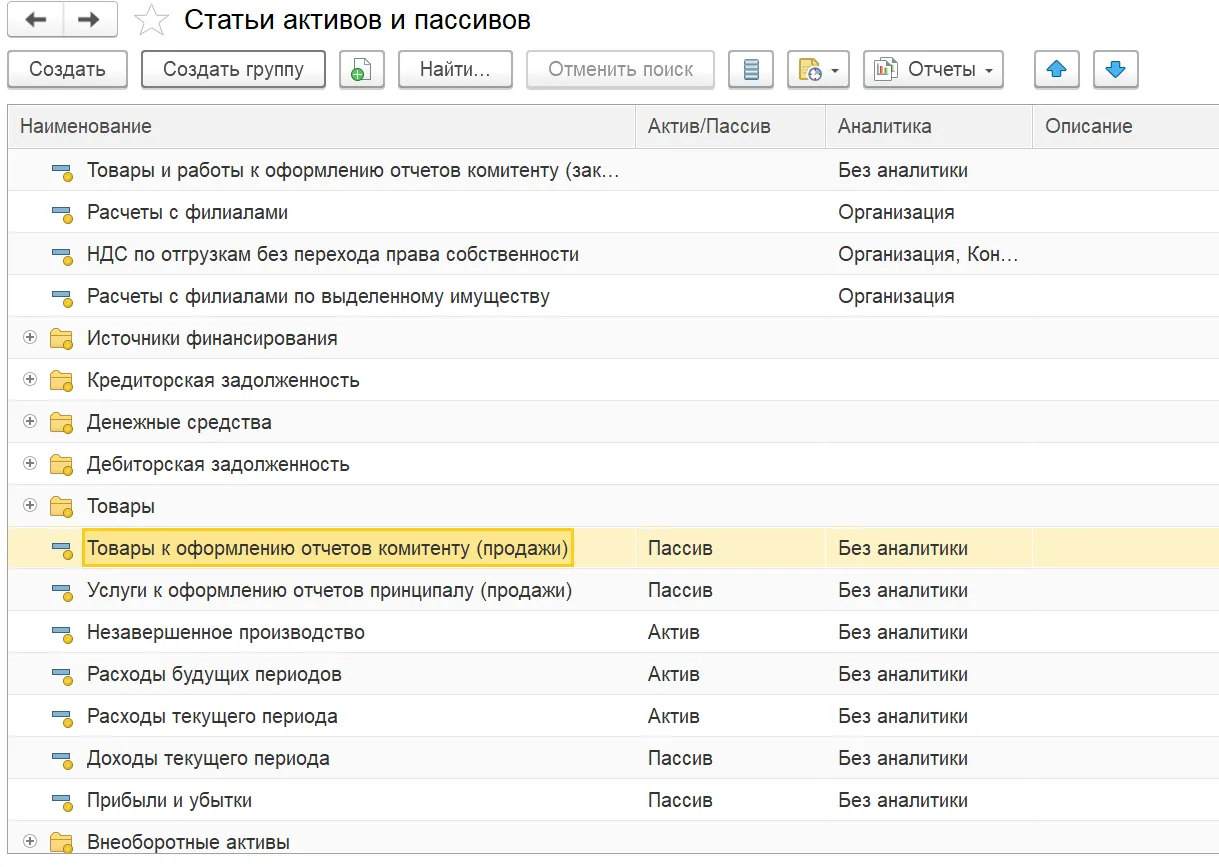This screenshot has height=867, width=1219.
Task: Move item down with blue arrow
Action: point(1116,70)
